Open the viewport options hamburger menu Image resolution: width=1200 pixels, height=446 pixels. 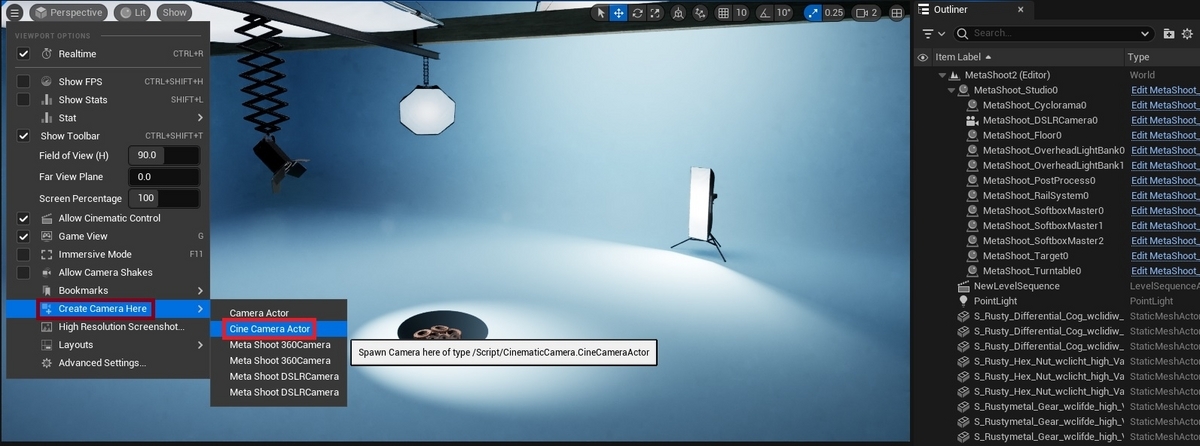(14, 13)
